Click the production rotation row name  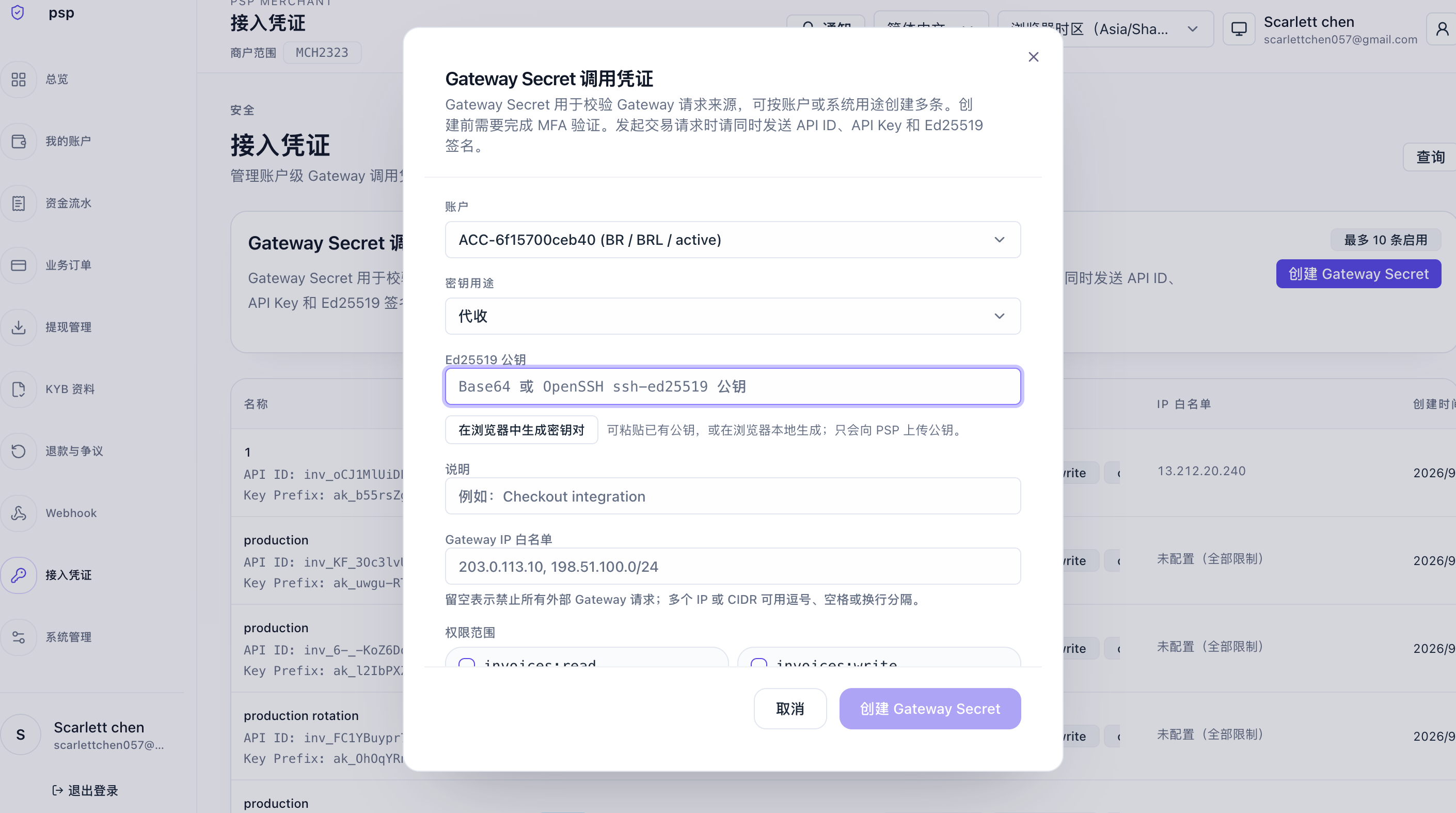pos(300,716)
